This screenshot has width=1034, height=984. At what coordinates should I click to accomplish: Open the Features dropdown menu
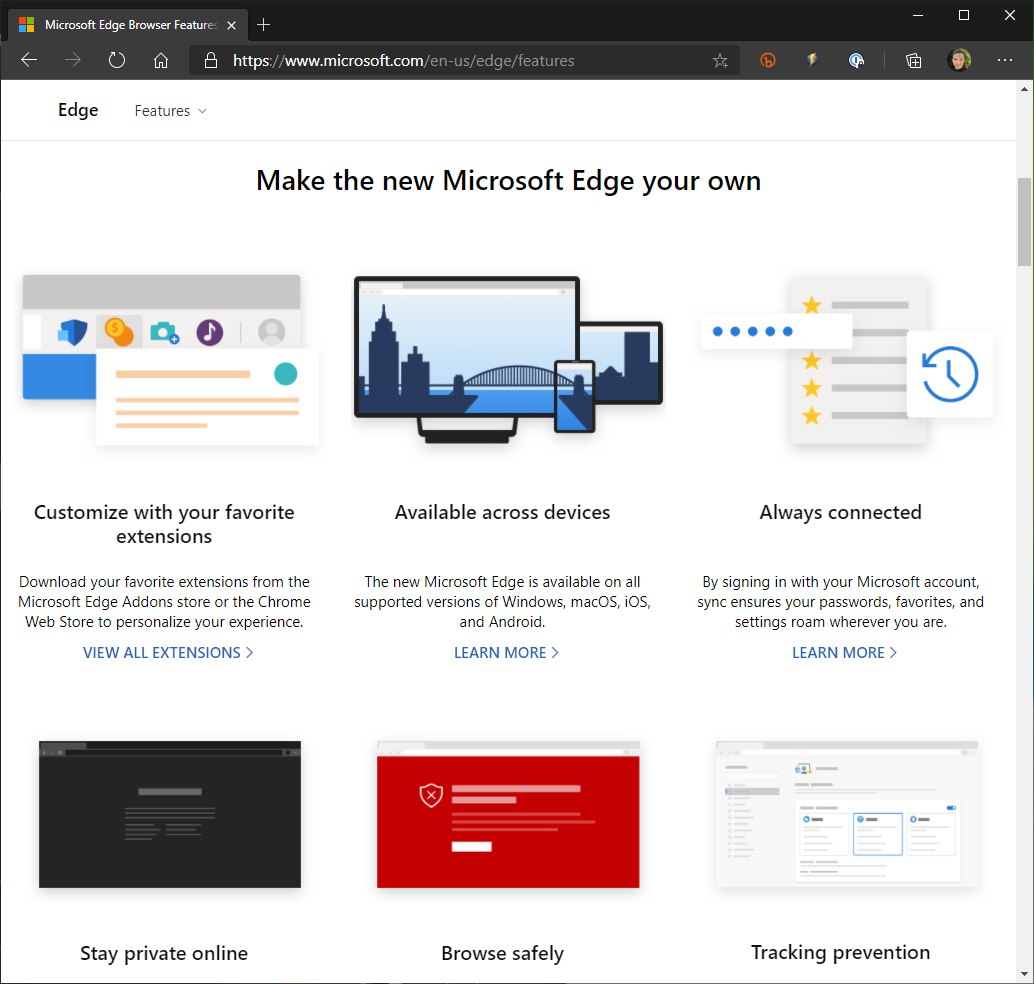(x=170, y=110)
